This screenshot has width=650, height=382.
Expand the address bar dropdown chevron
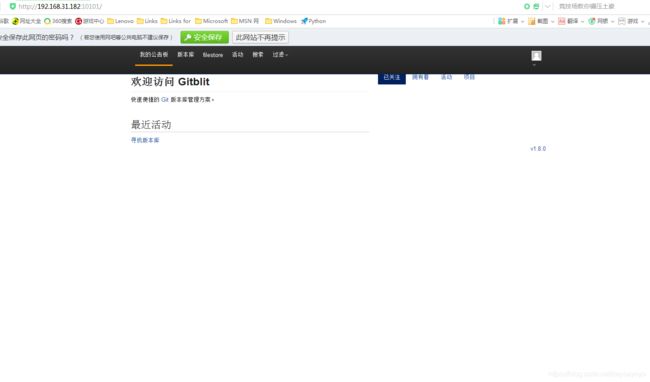(x=548, y=6)
